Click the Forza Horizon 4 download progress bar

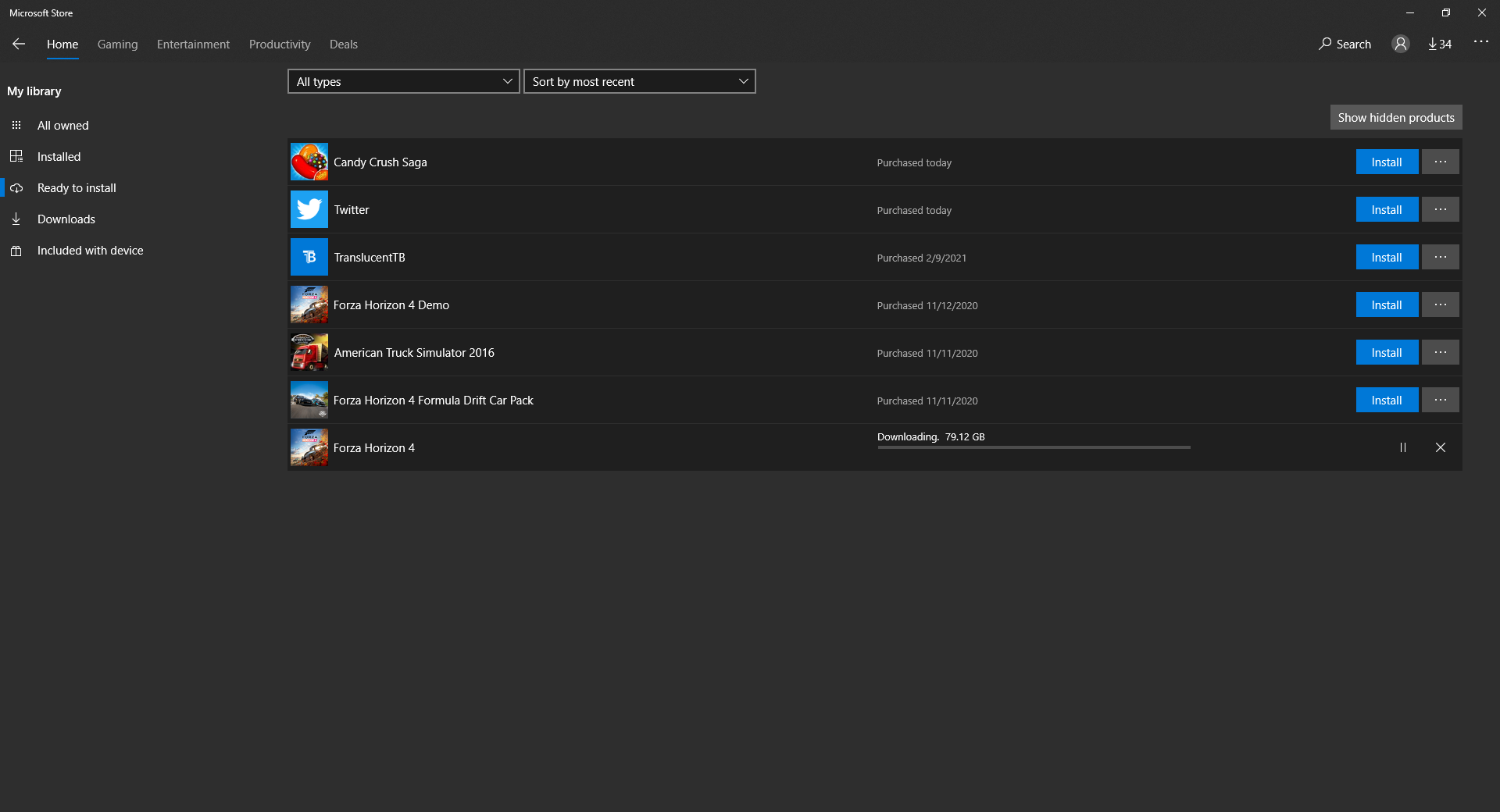1034,447
